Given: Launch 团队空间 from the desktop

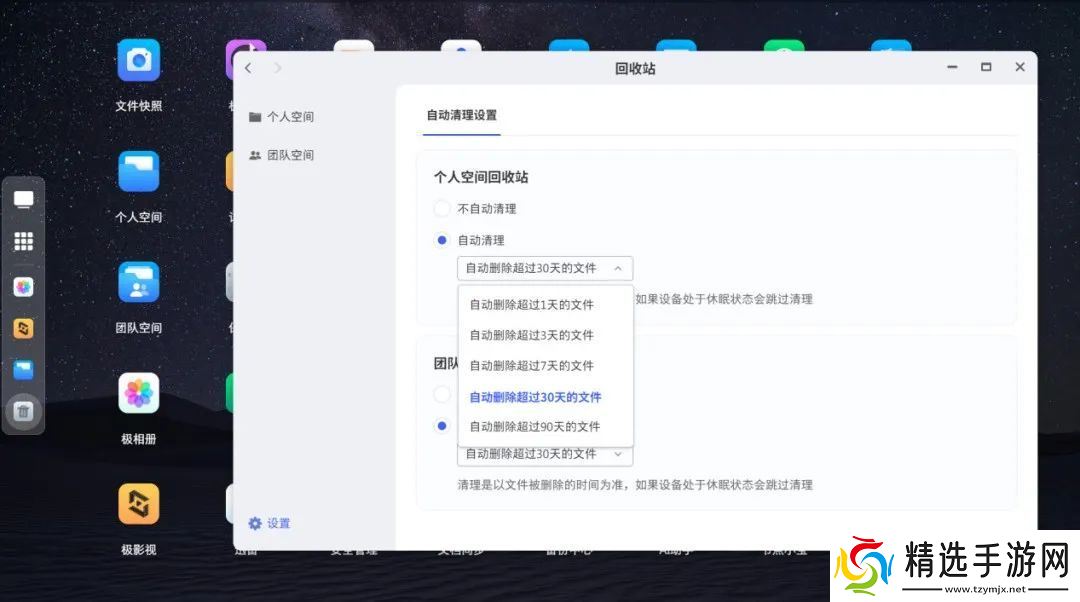Looking at the screenshot, I should [138, 283].
